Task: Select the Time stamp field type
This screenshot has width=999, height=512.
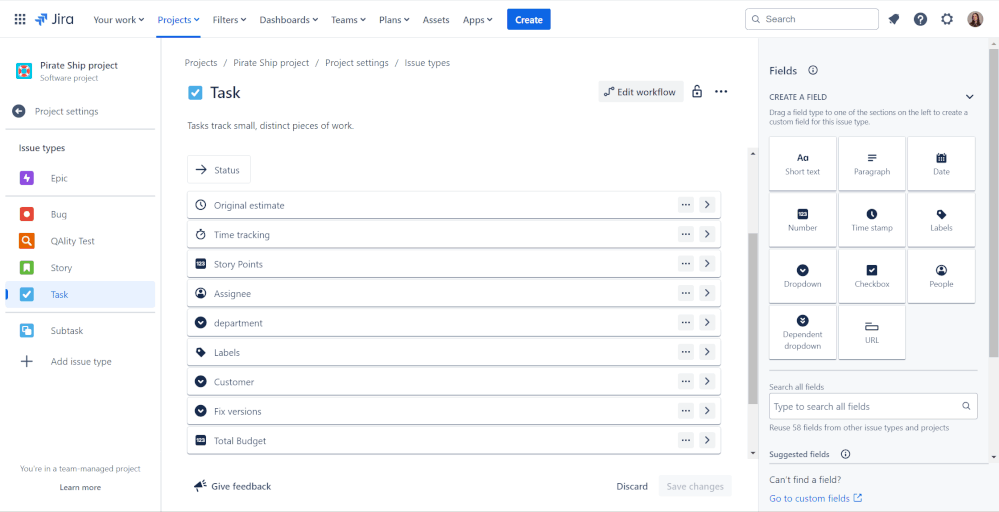Action: click(x=872, y=220)
